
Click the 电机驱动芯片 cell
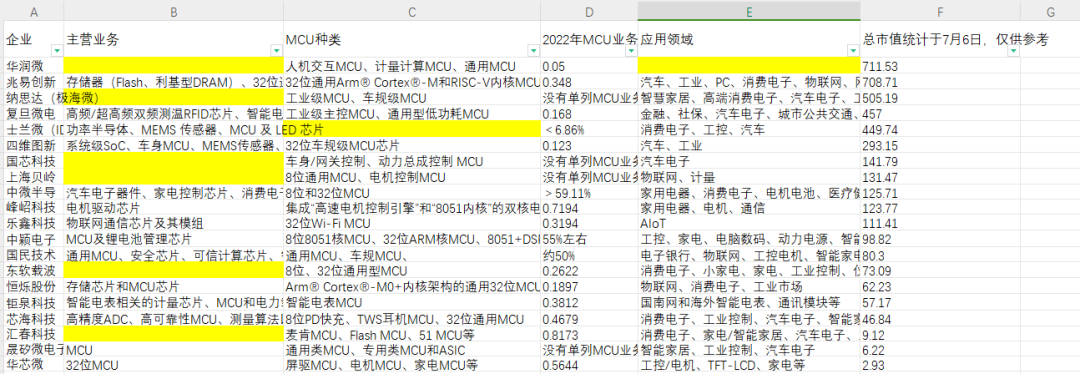pyautogui.click(x=174, y=208)
